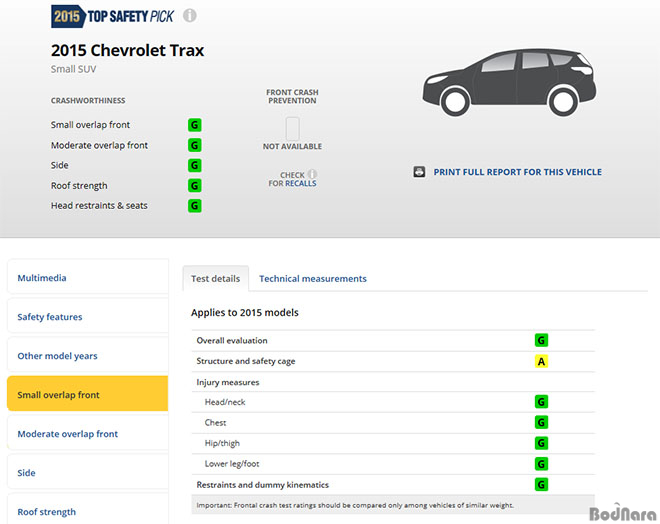660x524 pixels.
Task: Click the Head/neck row label
Action: coord(225,402)
